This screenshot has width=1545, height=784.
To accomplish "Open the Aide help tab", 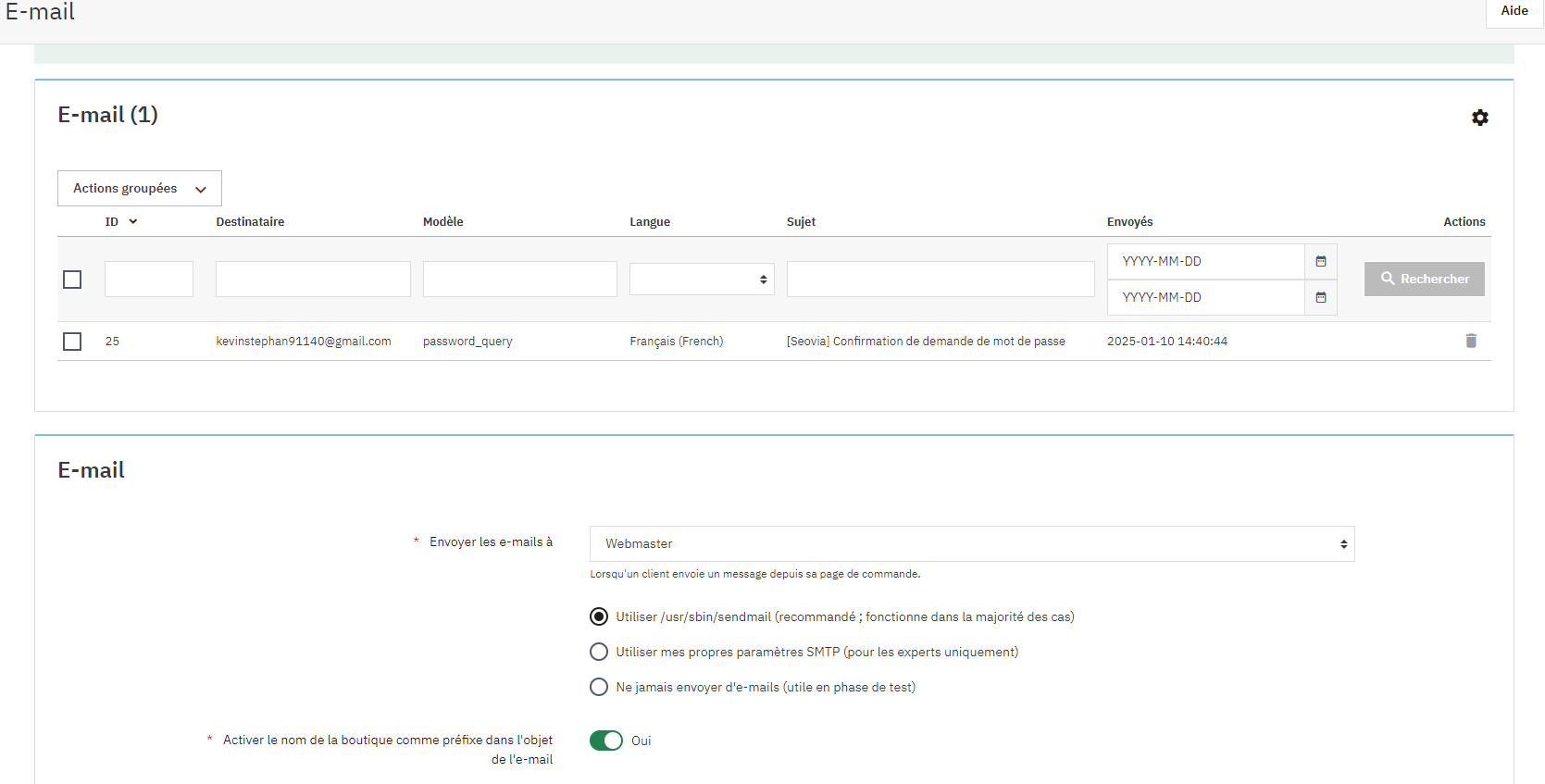I will pyautogui.click(x=1514, y=11).
